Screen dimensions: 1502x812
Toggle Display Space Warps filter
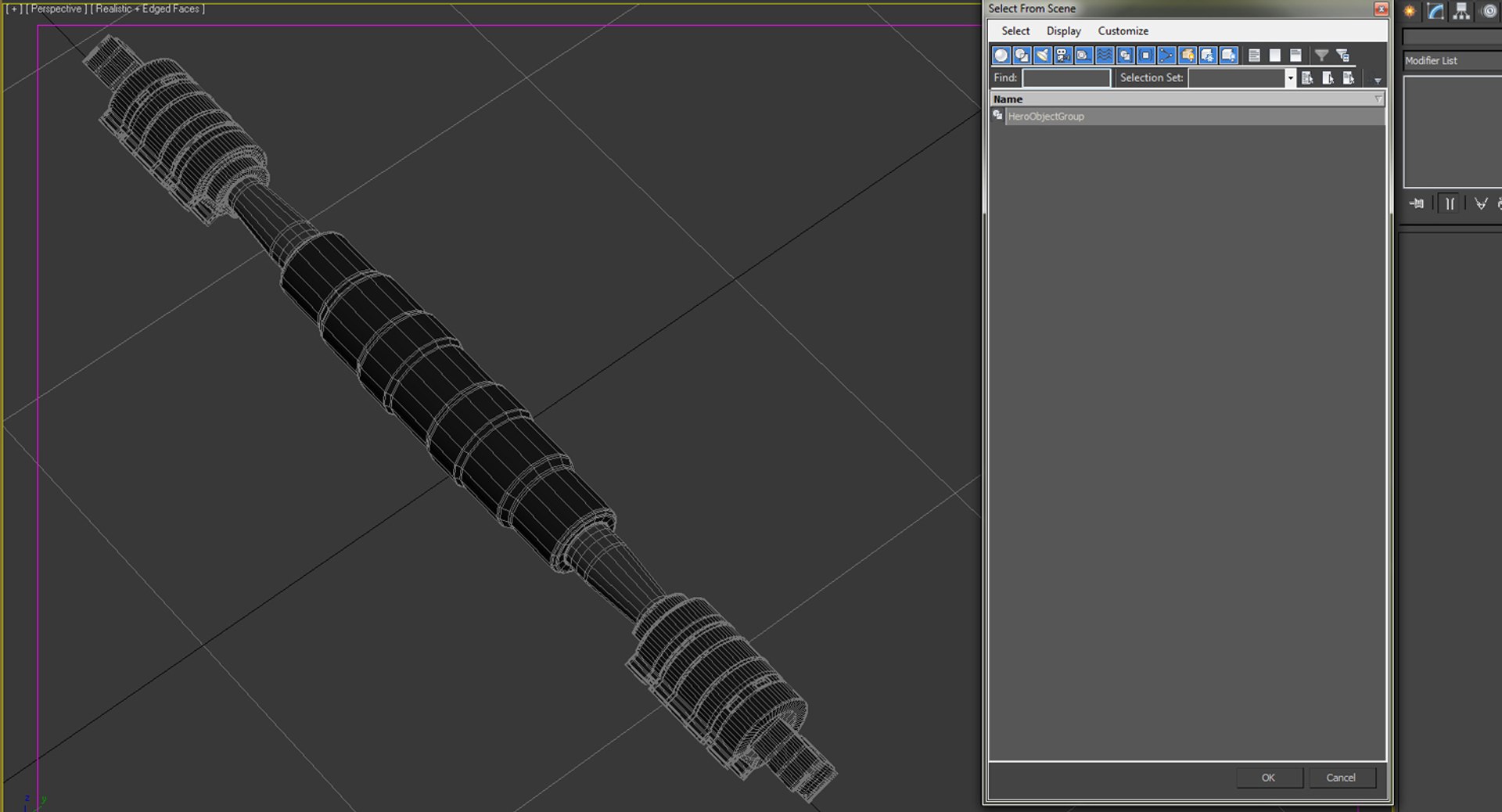1105,56
